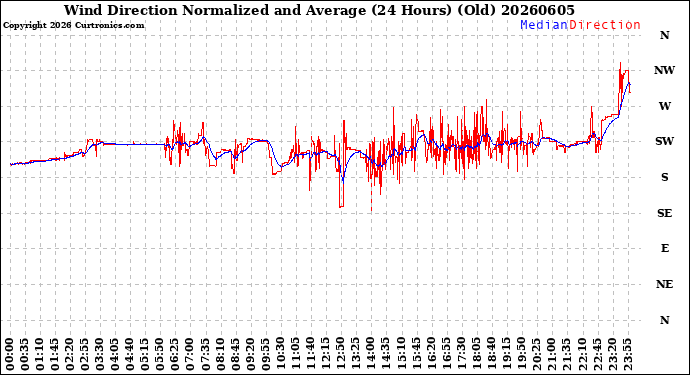This screenshot has height=375, width=690.
Task: Click the chart title text
Action: click(x=319, y=10)
